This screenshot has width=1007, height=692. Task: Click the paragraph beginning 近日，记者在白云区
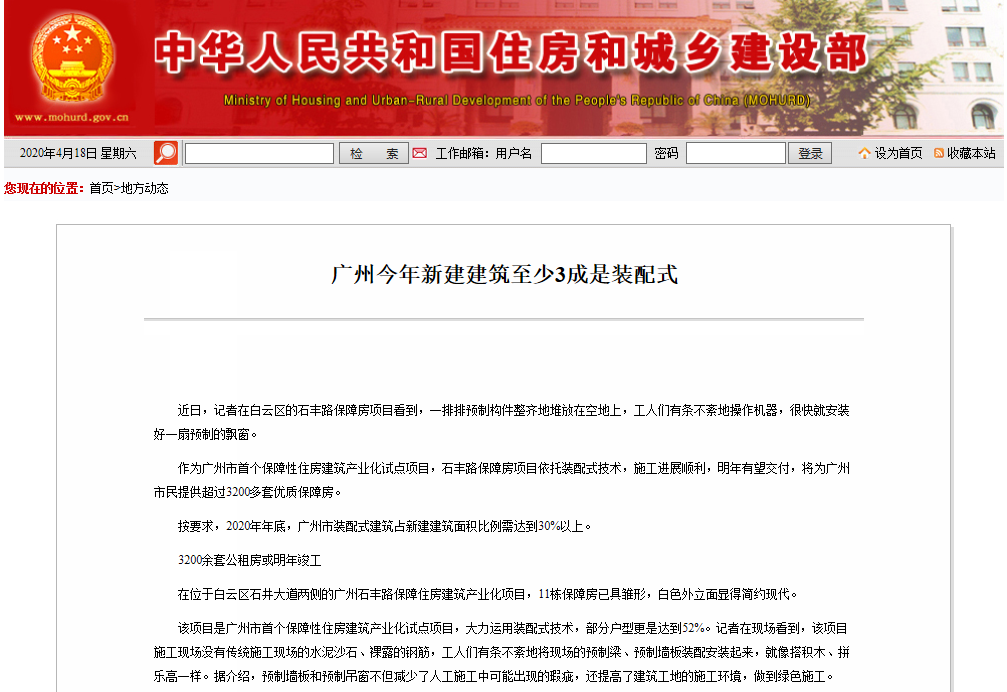tap(502, 422)
